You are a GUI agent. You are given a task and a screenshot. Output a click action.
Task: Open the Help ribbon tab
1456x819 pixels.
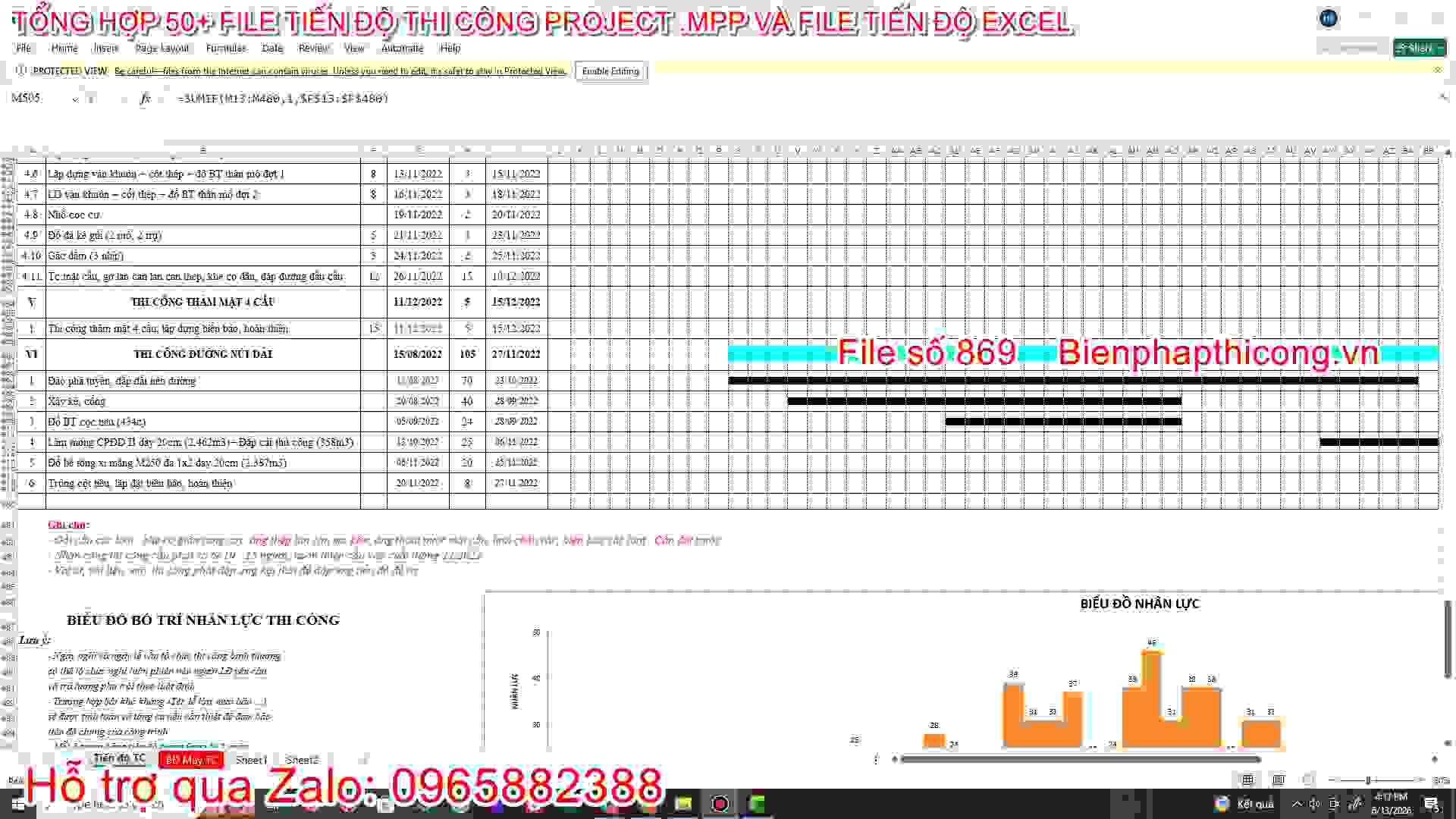450,48
